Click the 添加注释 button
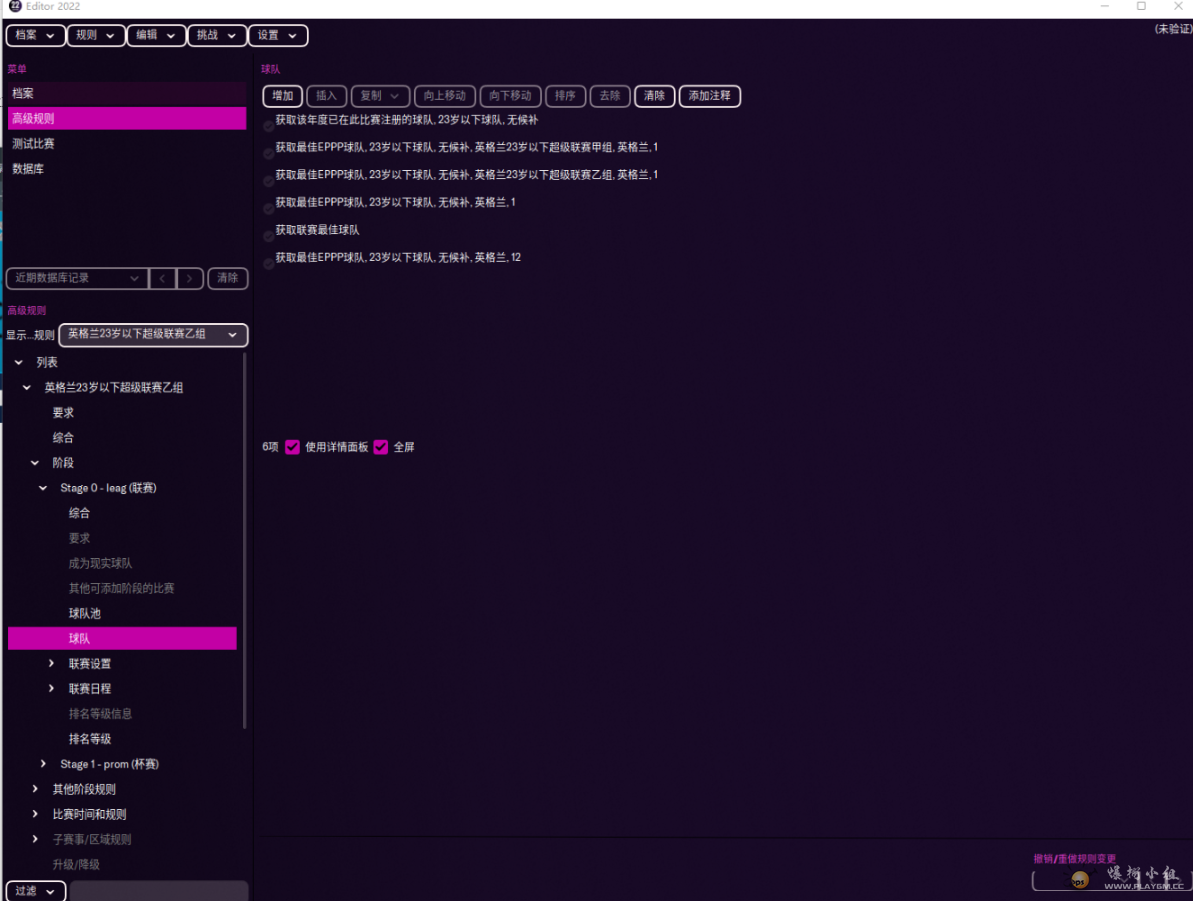 pyautogui.click(x=710, y=96)
